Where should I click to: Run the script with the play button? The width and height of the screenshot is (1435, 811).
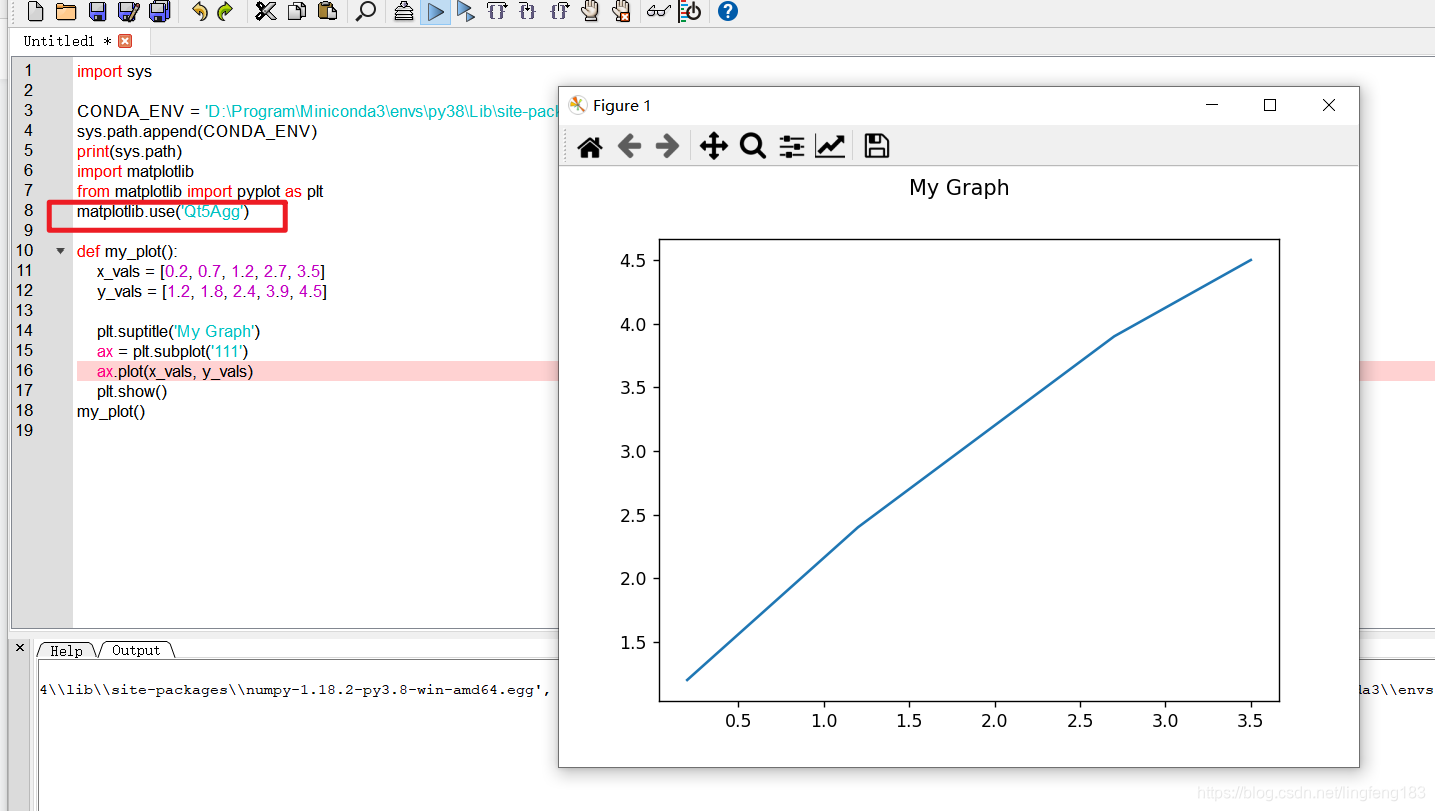click(x=435, y=12)
